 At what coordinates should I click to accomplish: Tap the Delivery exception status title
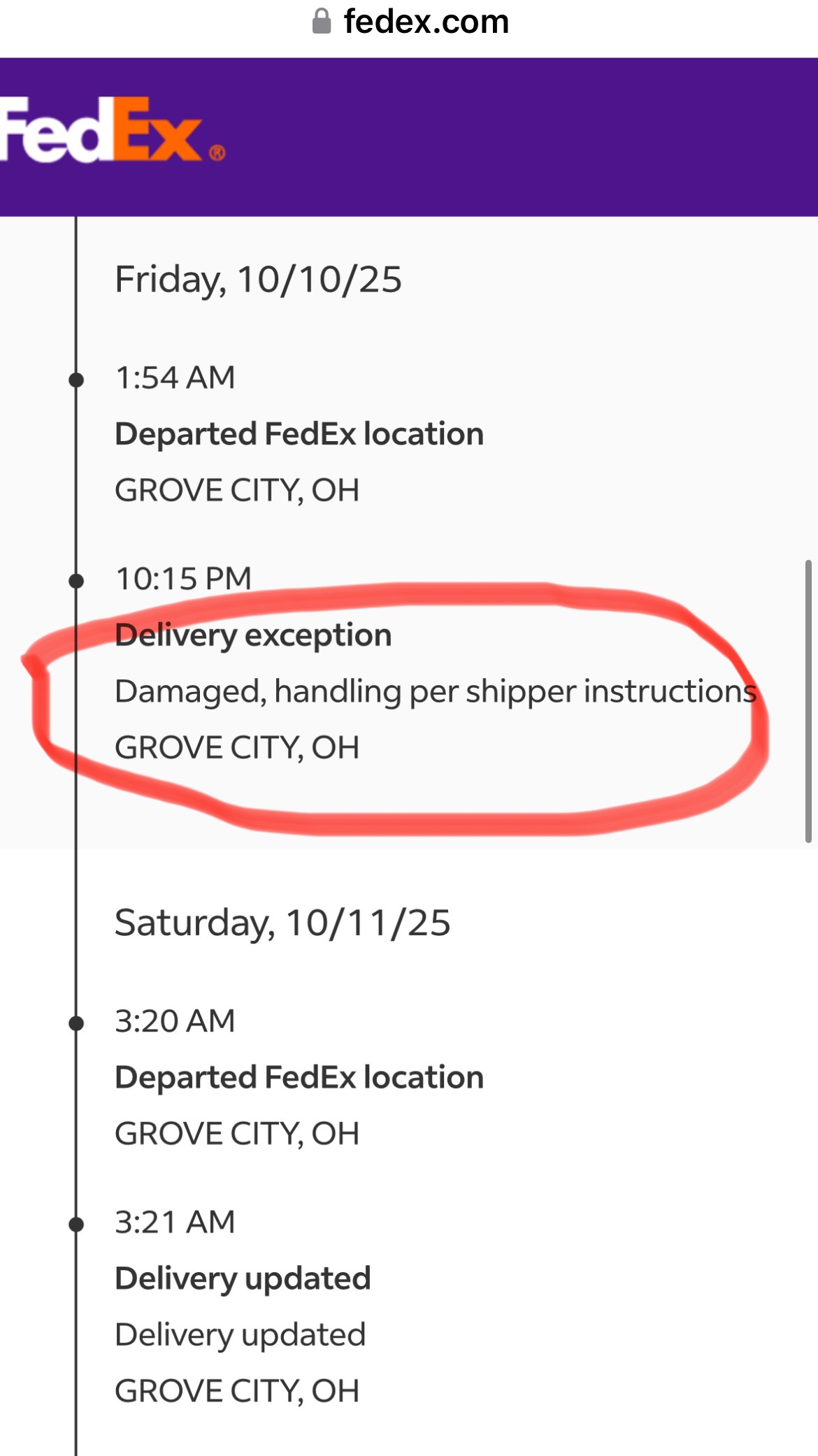pos(253,635)
